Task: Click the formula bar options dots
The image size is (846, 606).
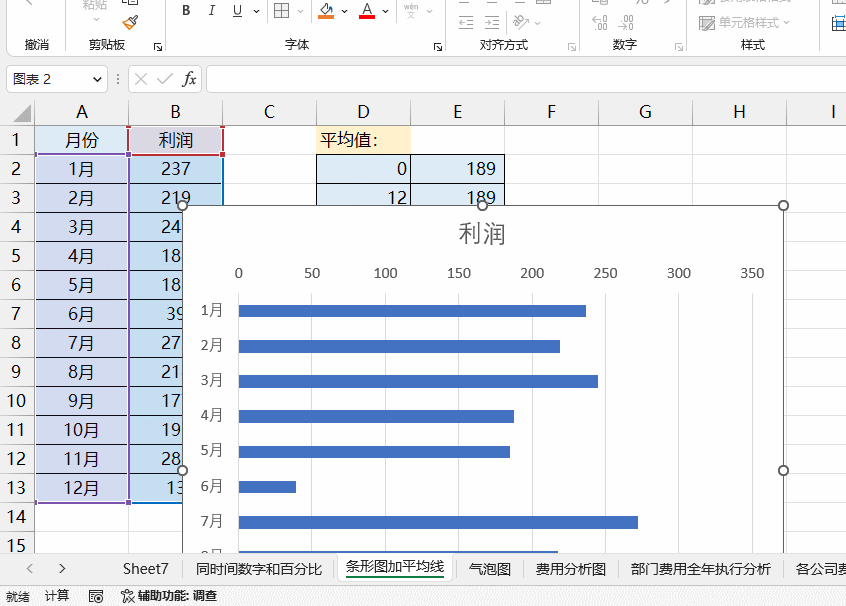Action: (x=118, y=79)
